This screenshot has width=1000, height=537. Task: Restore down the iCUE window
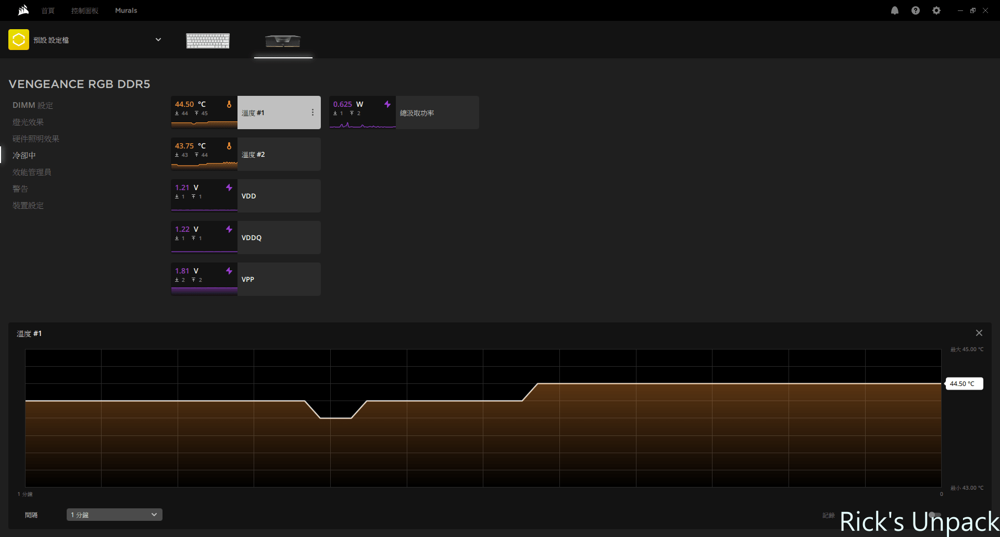[x=973, y=10]
